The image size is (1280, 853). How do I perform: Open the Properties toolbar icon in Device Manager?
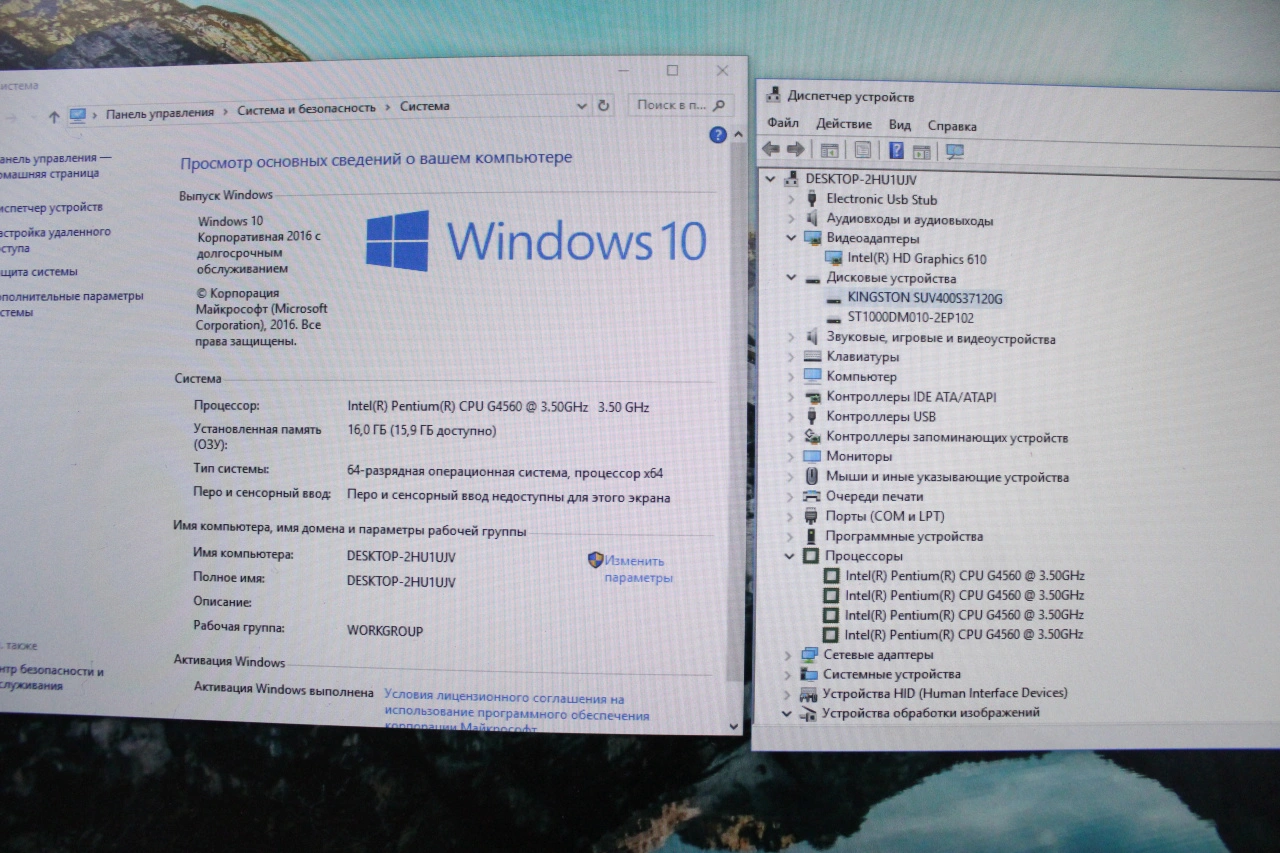pyautogui.click(x=862, y=151)
